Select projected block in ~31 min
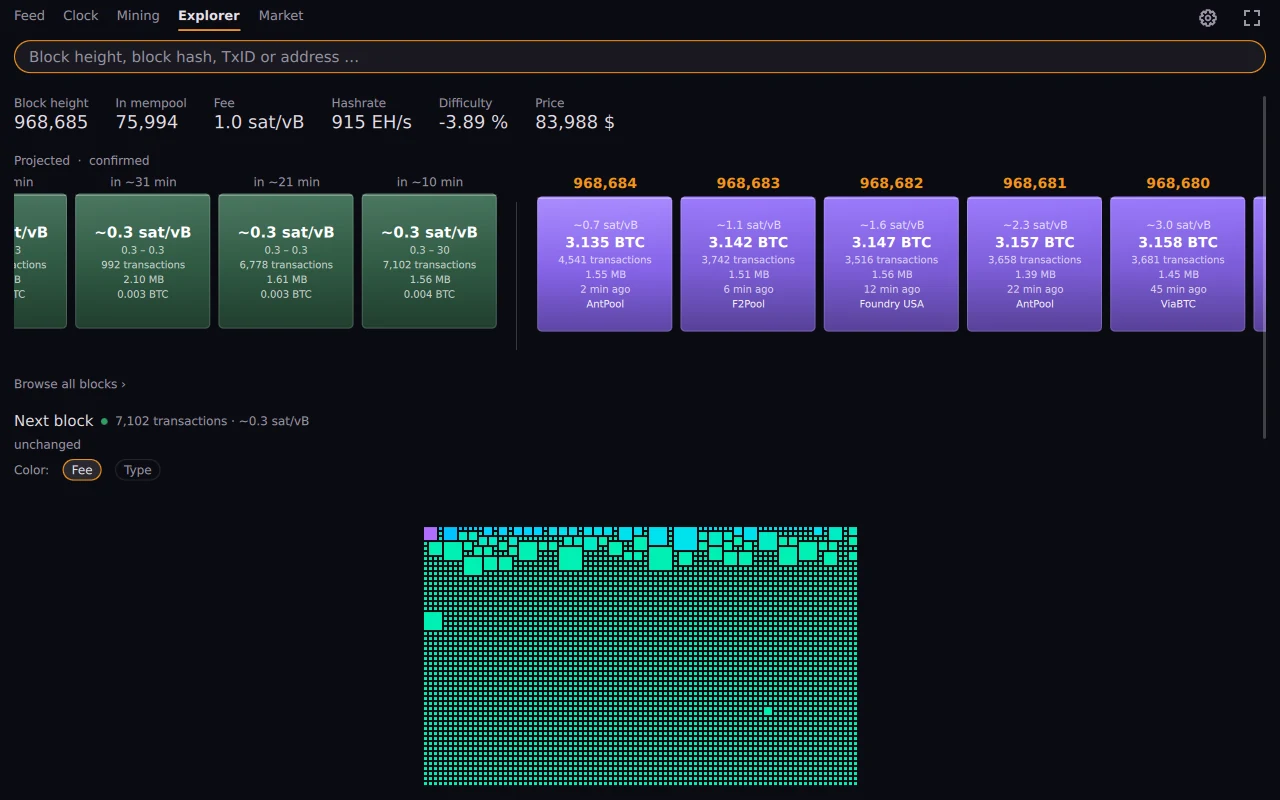This screenshot has height=800, width=1280. [x=143, y=261]
